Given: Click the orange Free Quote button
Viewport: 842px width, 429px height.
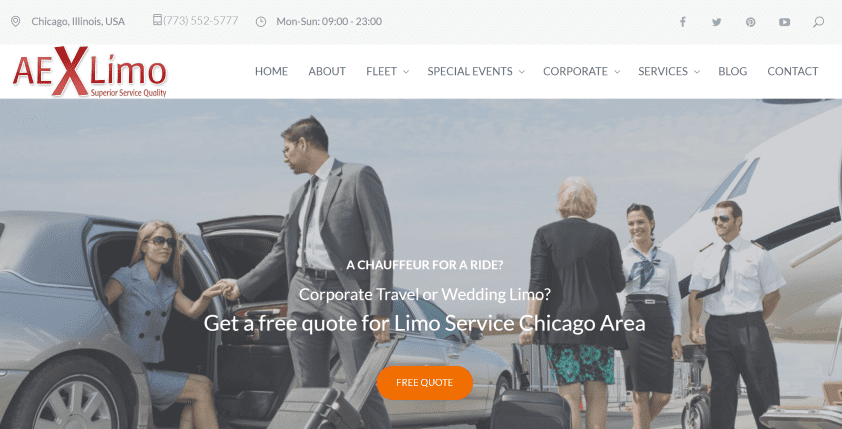Looking at the screenshot, I should [425, 383].
